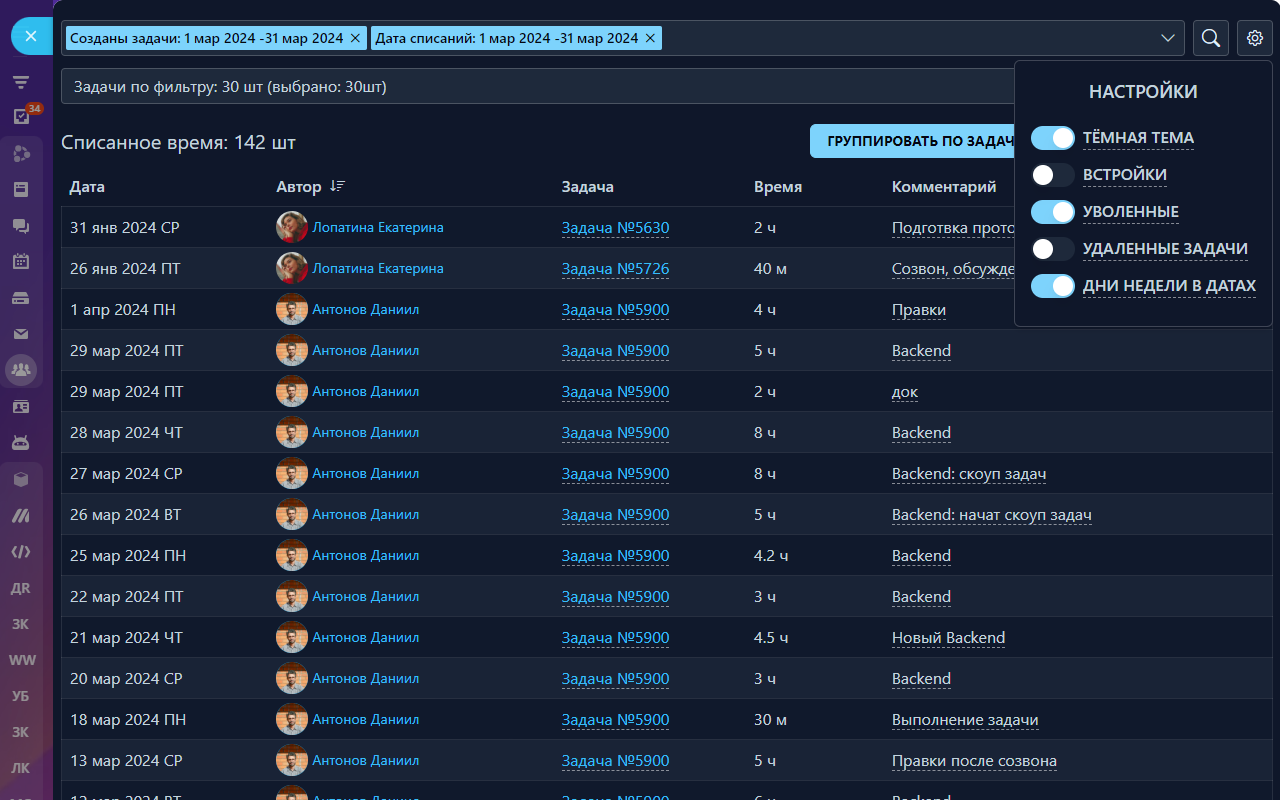Screen dimensions: 1280x800
Task: Open the cube icon in the sidebar
Action: [21, 479]
